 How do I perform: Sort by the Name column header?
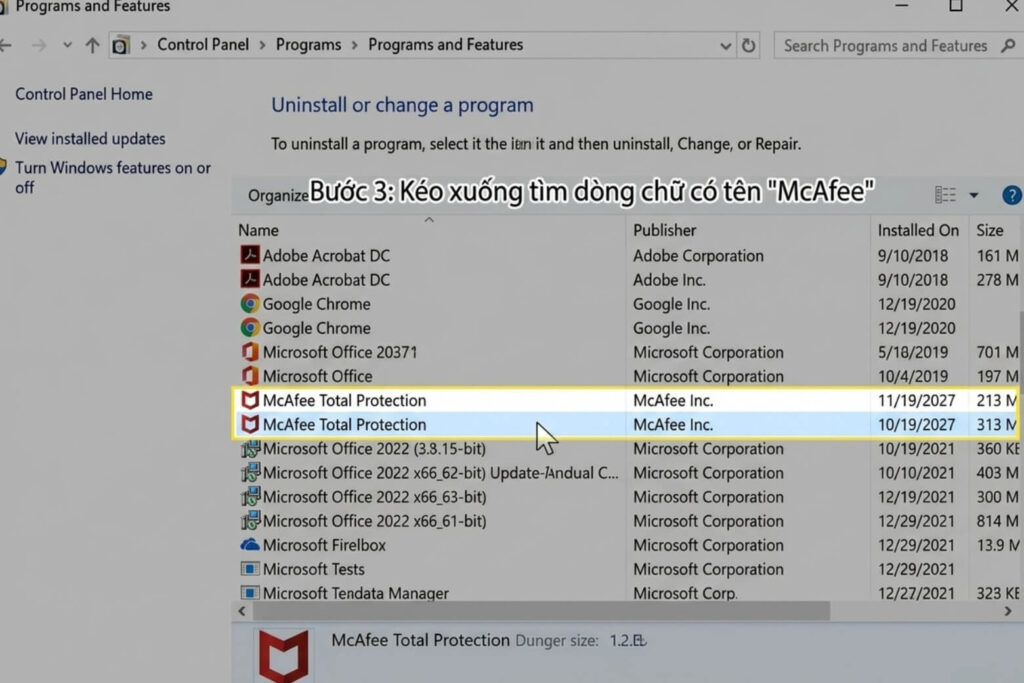pyautogui.click(x=258, y=230)
